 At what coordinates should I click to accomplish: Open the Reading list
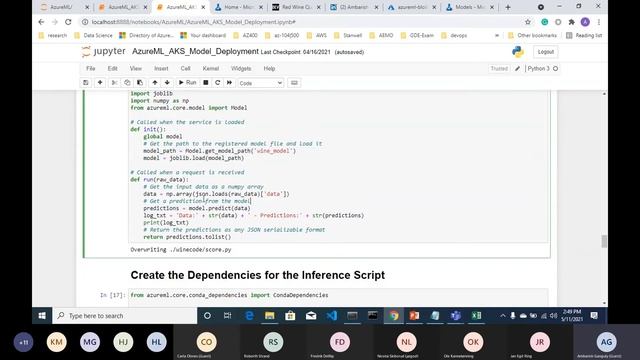[x=584, y=36]
